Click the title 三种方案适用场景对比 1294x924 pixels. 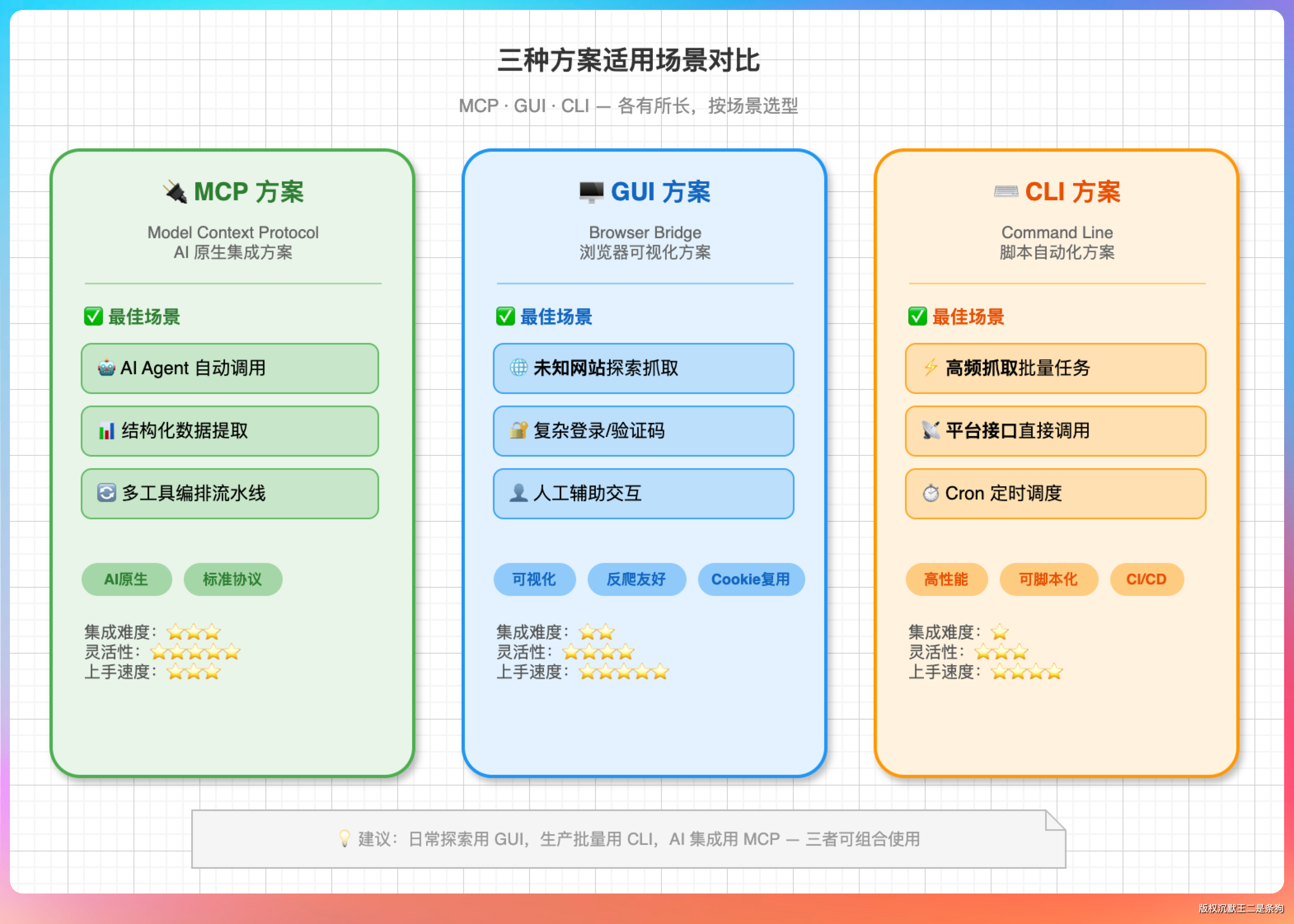point(628,60)
